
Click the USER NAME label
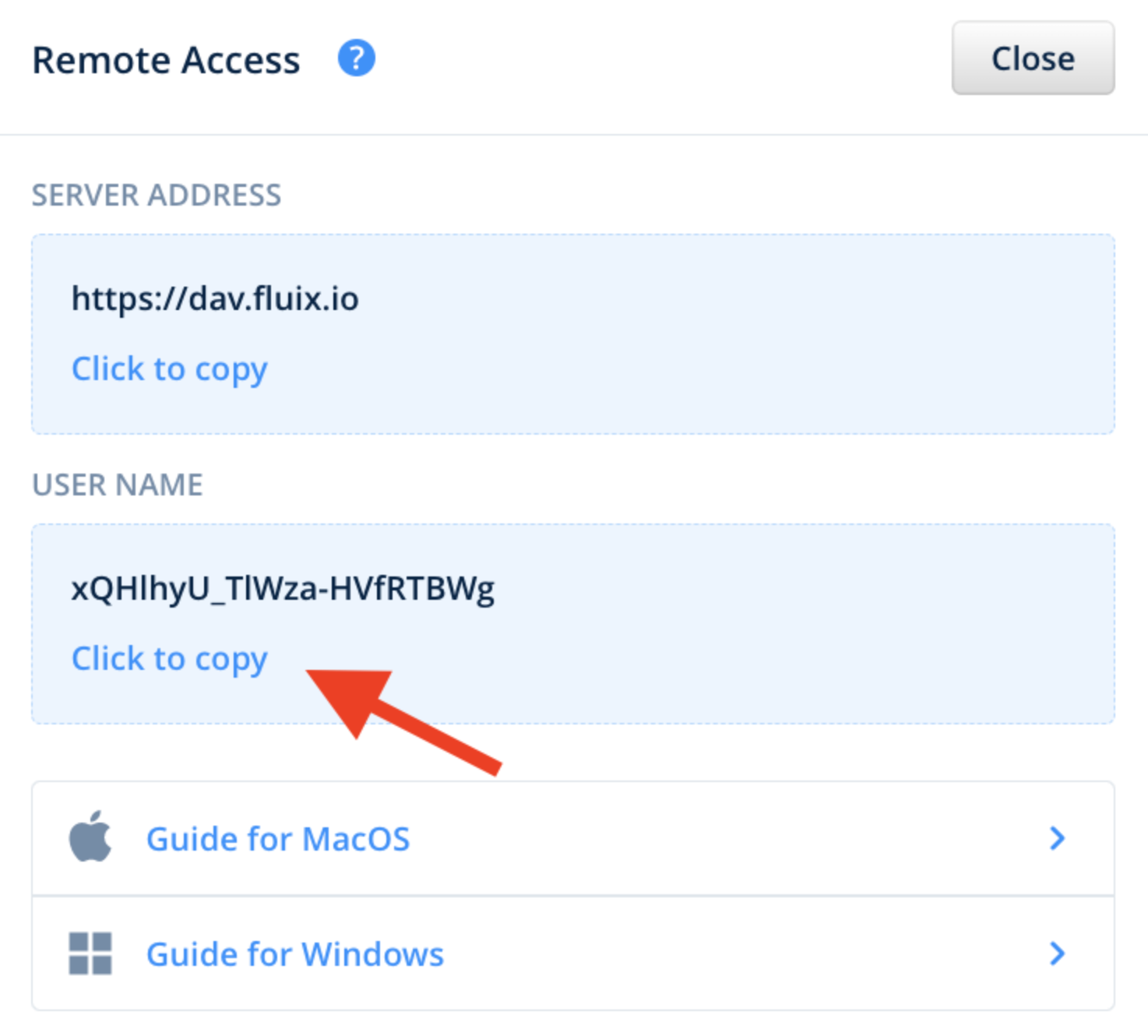[118, 485]
